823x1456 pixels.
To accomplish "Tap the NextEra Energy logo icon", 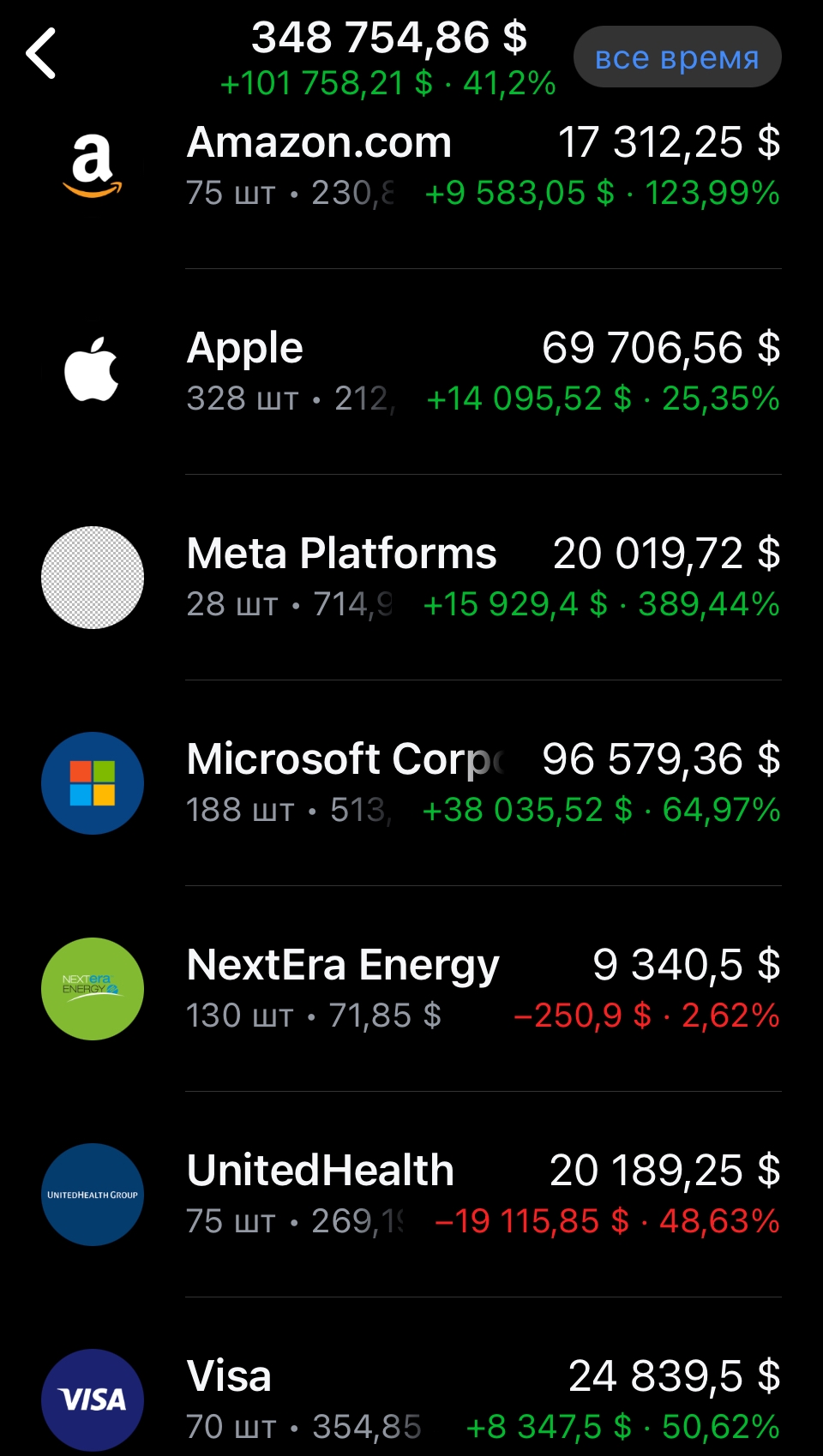I will pyautogui.click(x=93, y=989).
